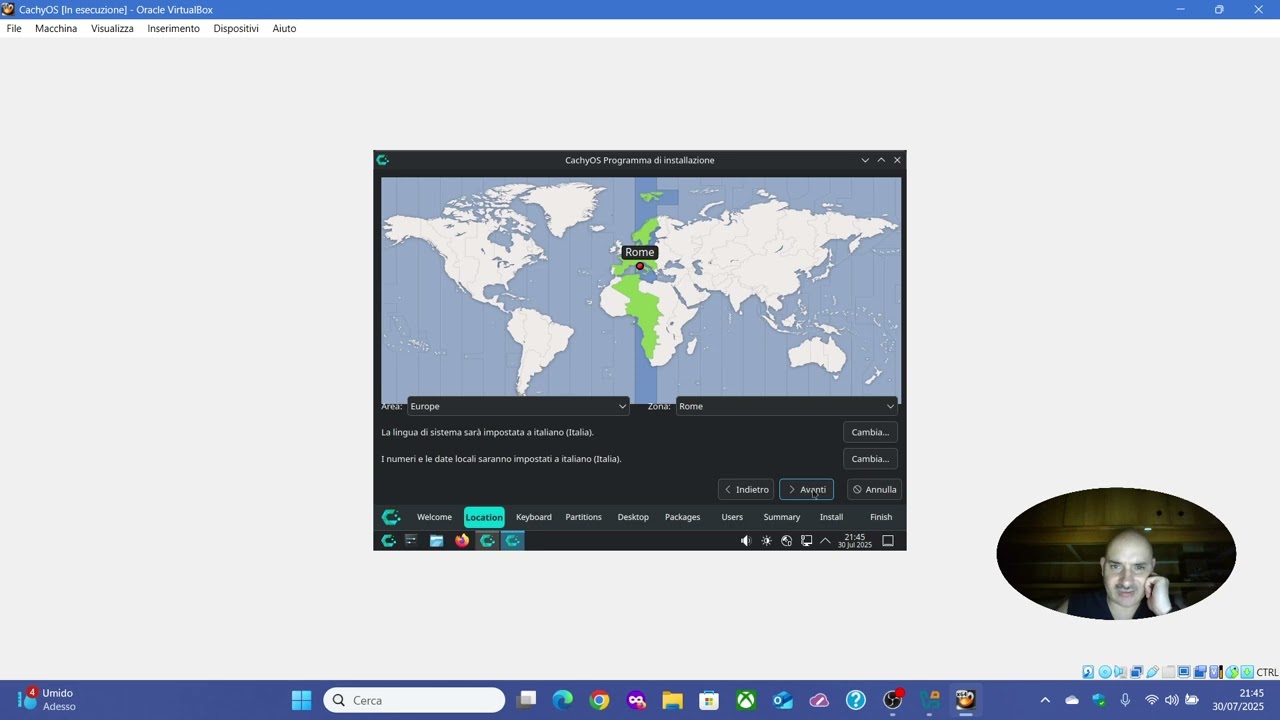Click the VirtualBox mouse integration status icon
The image size is (1280, 720).
tap(1232, 672)
